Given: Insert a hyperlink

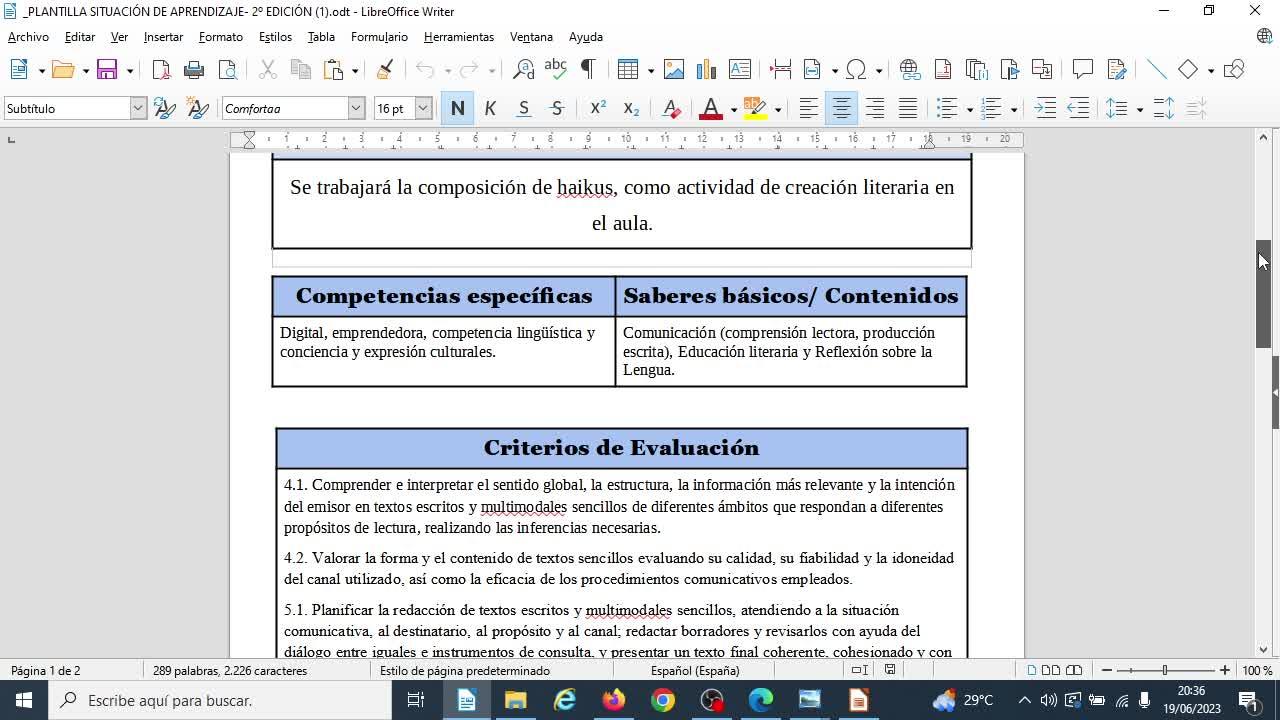Looking at the screenshot, I should [x=909, y=69].
